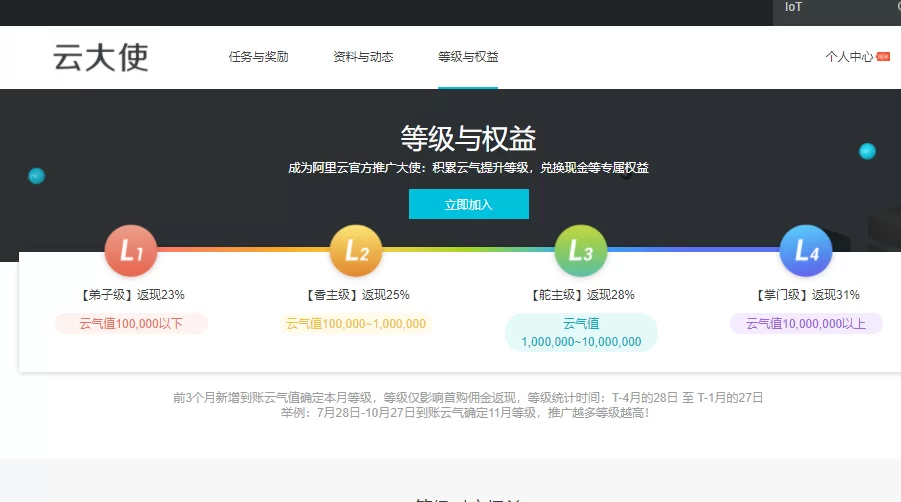The height and width of the screenshot is (502, 901).
Task: Click the teal sphere on the right banner edge
Action: point(867,151)
